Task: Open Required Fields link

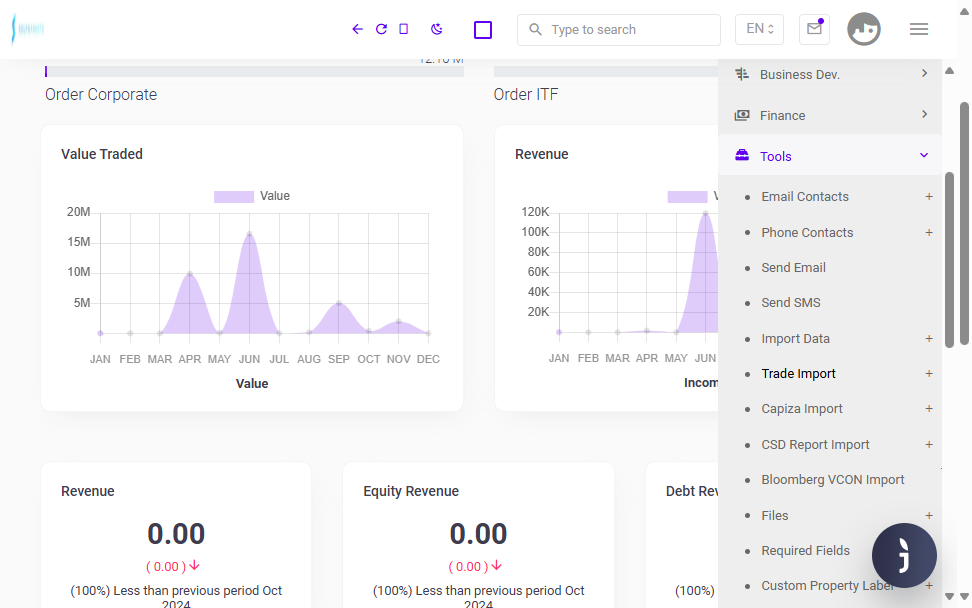Action: pyautogui.click(x=805, y=550)
